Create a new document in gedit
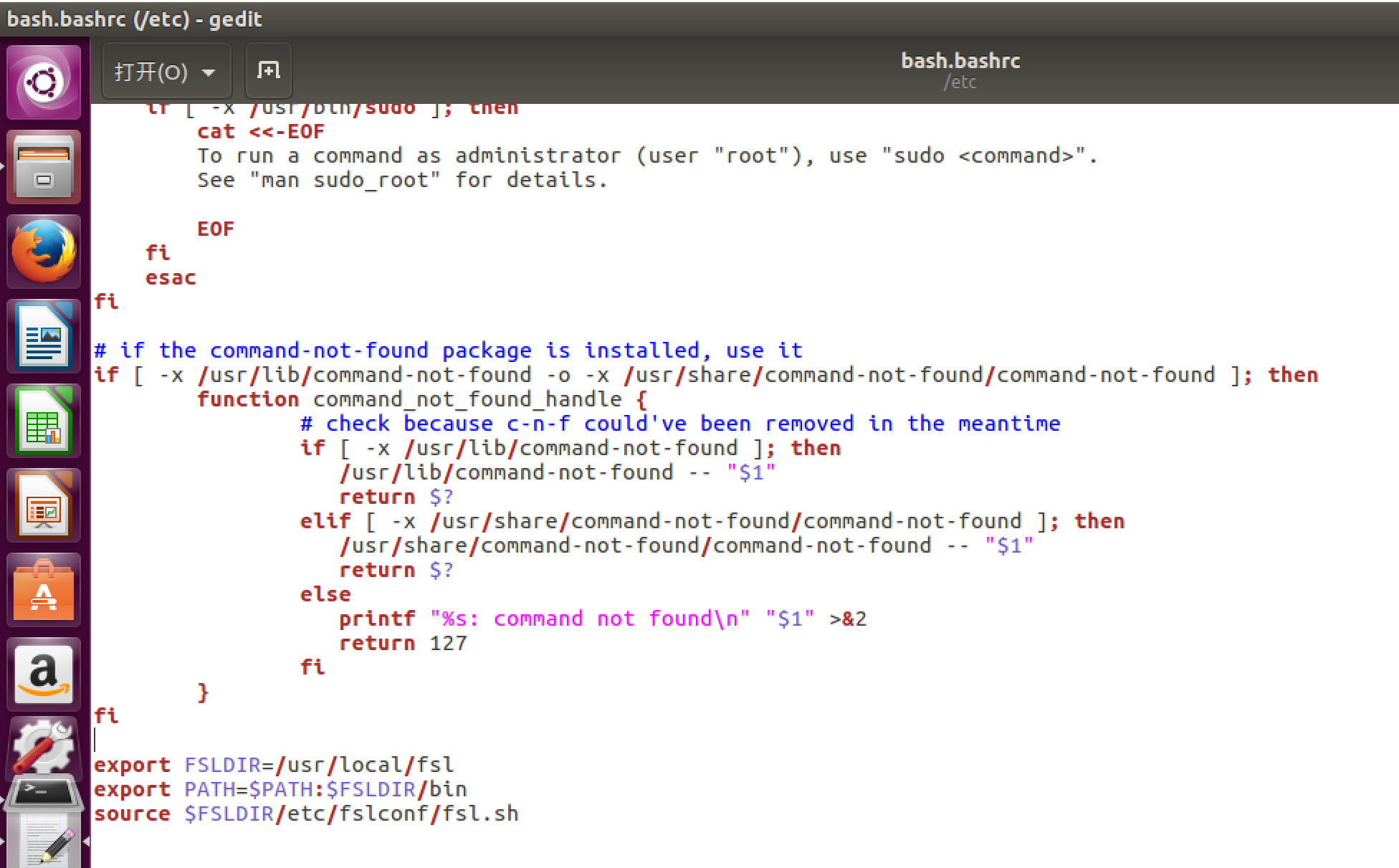 pos(268,71)
